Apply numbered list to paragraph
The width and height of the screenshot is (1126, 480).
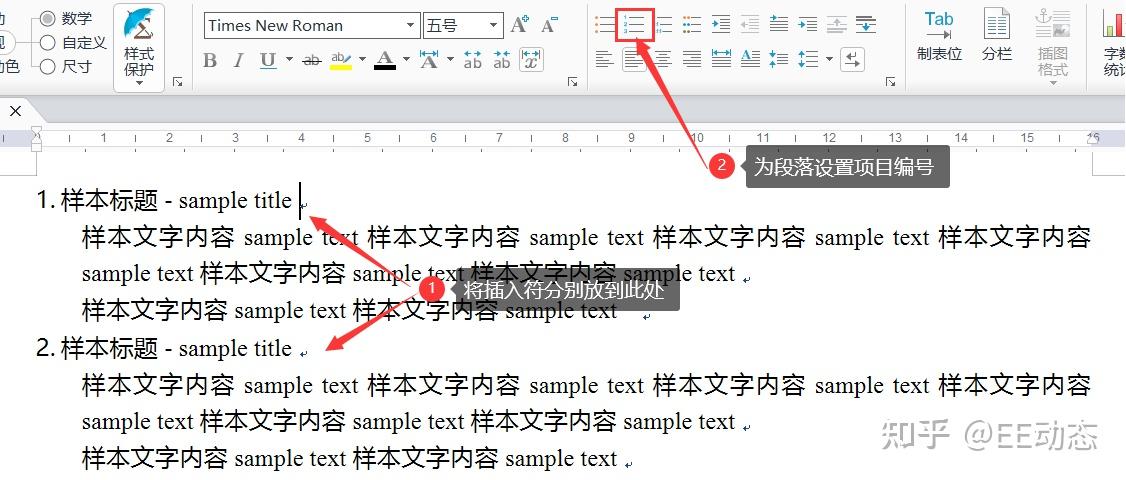pyautogui.click(x=635, y=25)
